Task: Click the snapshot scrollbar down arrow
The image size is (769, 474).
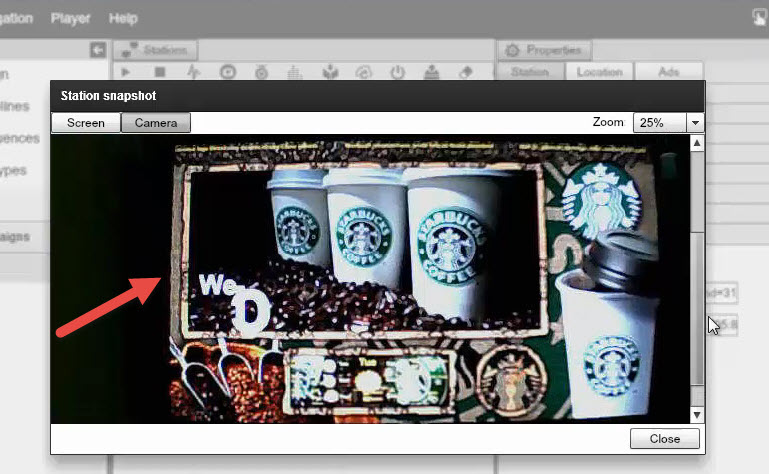Action: pos(697,415)
